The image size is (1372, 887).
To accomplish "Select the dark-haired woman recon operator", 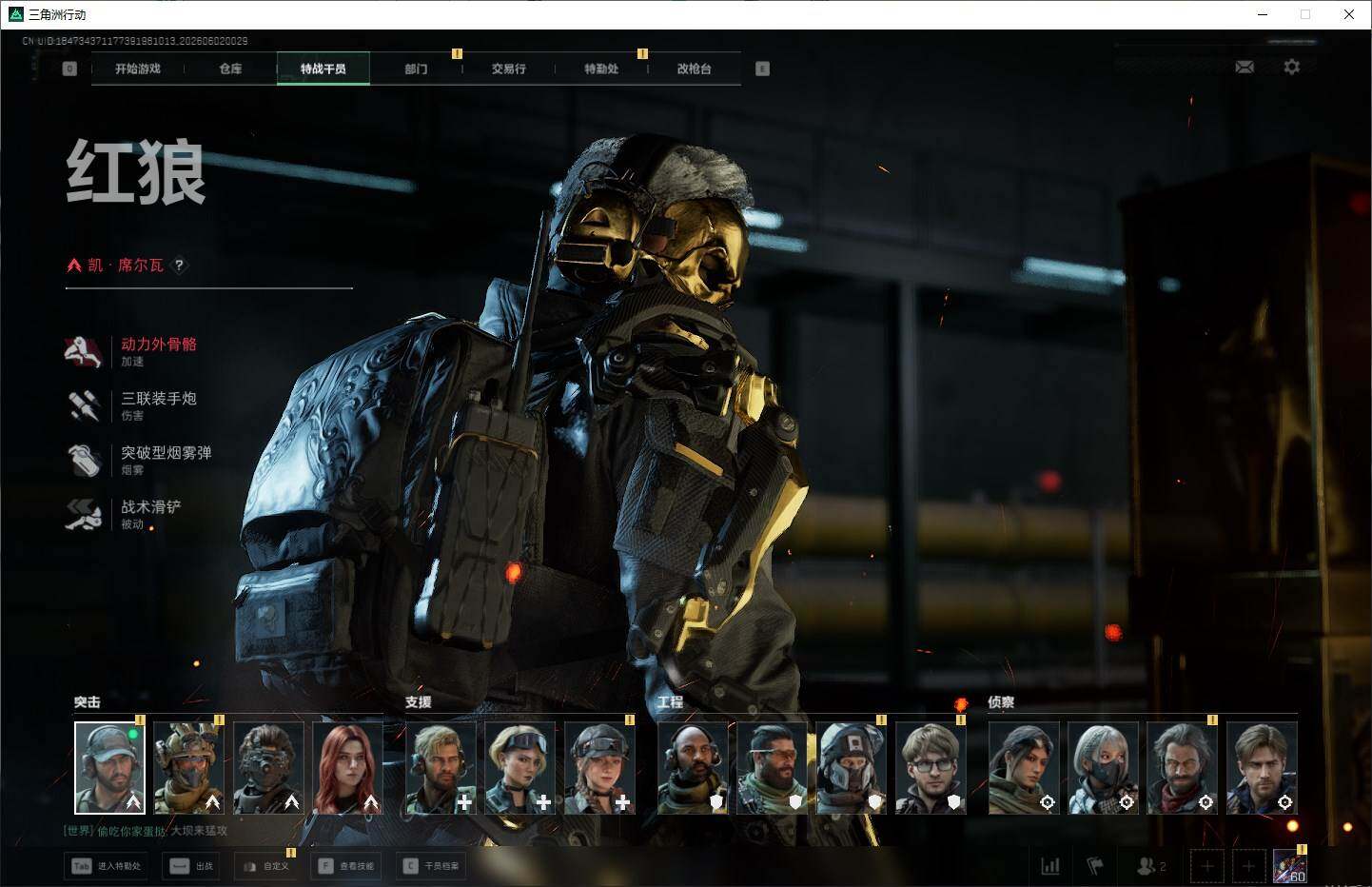I will 1024,768.
